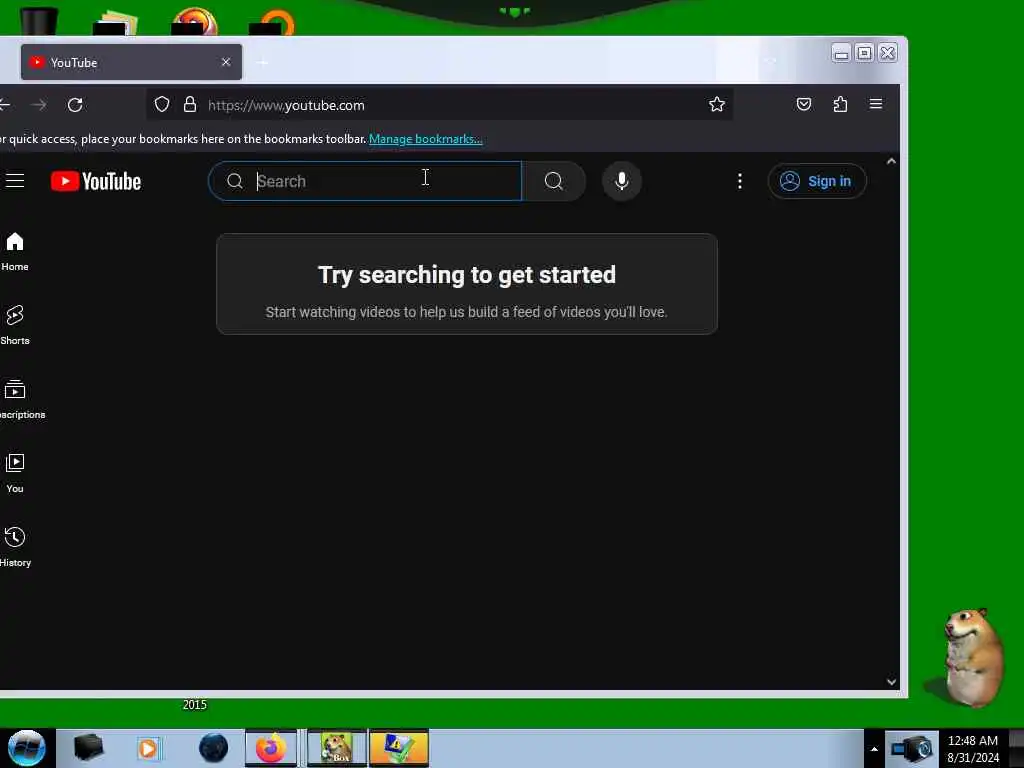Open the Firefox application menu

(876, 104)
